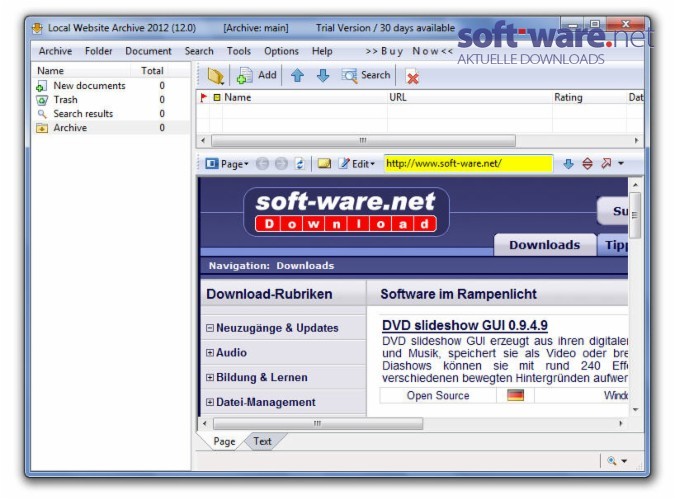675x500 pixels.
Task: Open the Search menu
Action: [199, 51]
